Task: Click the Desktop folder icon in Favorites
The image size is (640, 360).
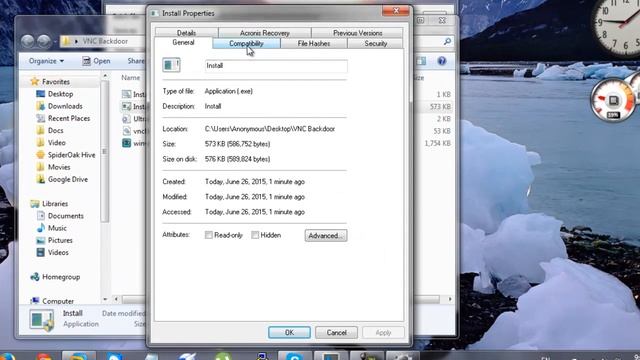Action: pyautogui.click(x=40, y=94)
